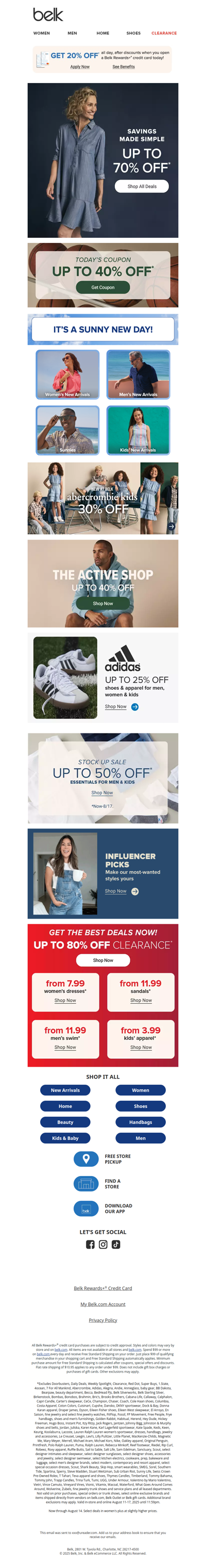Image resolution: width=206 pixels, height=1568 pixels.
Task: Click the Handbags blue pill button
Action: coord(141,1122)
